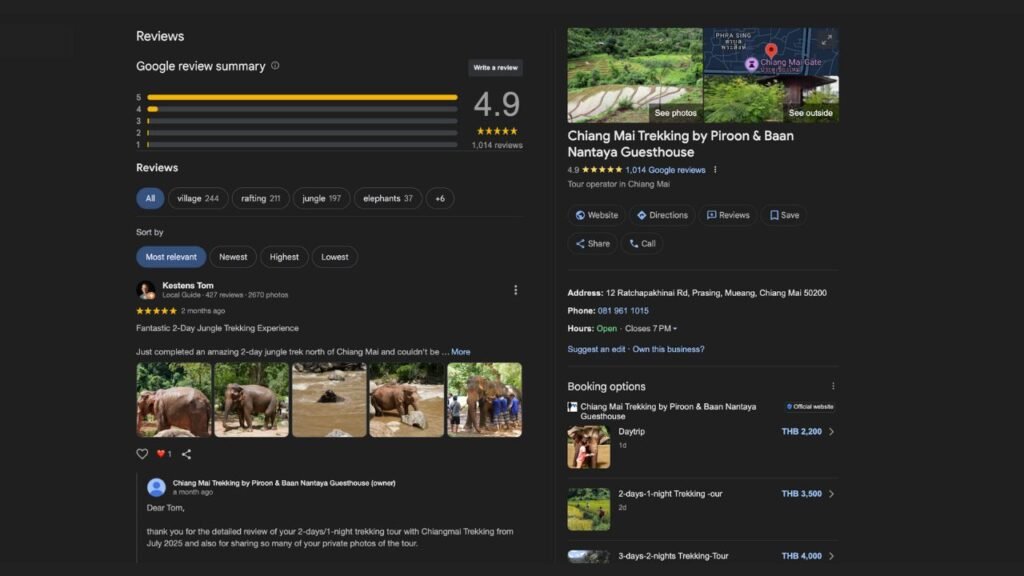Viewport: 1024px width, 576px height.
Task: Open the See photos thumbnail
Action: pyautogui.click(x=635, y=75)
